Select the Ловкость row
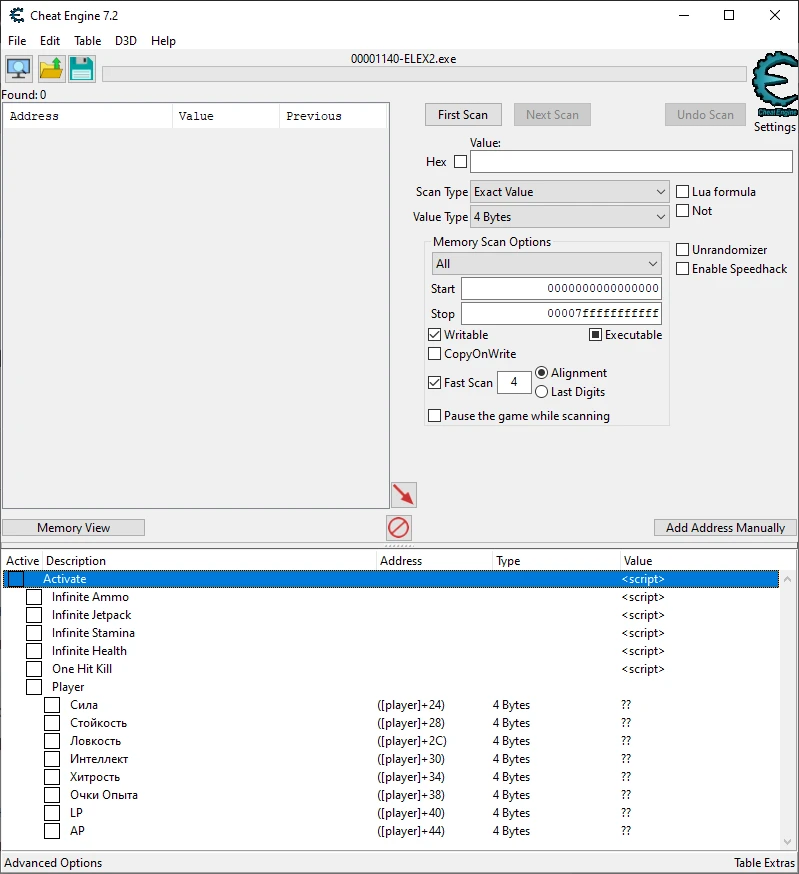The width and height of the screenshot is (799, 874). click(x=391, y=741)
